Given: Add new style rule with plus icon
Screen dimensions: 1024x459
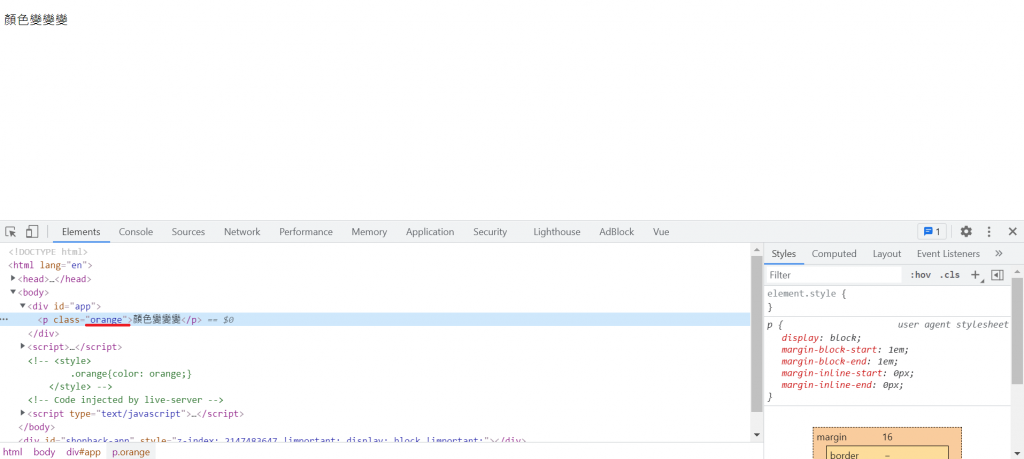Looking at the screenshot, I should (x=976, y=275).
